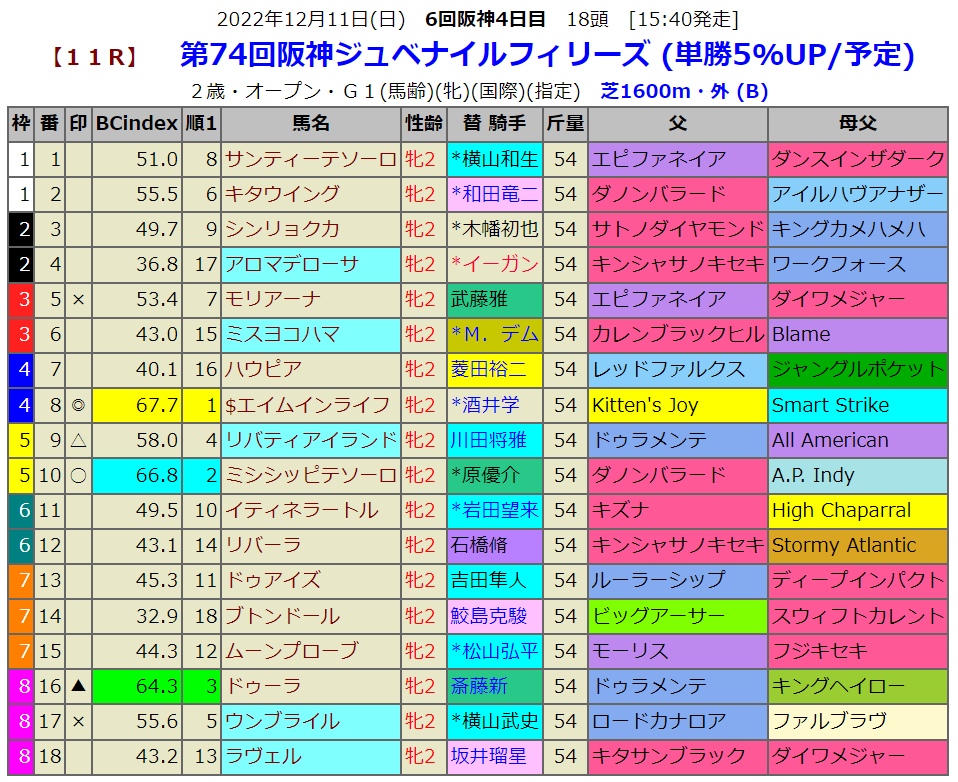The width and height of the screenshot is (958, 782).
Task: Click jockey 川田将雅
Action: (x=494, y=440)
